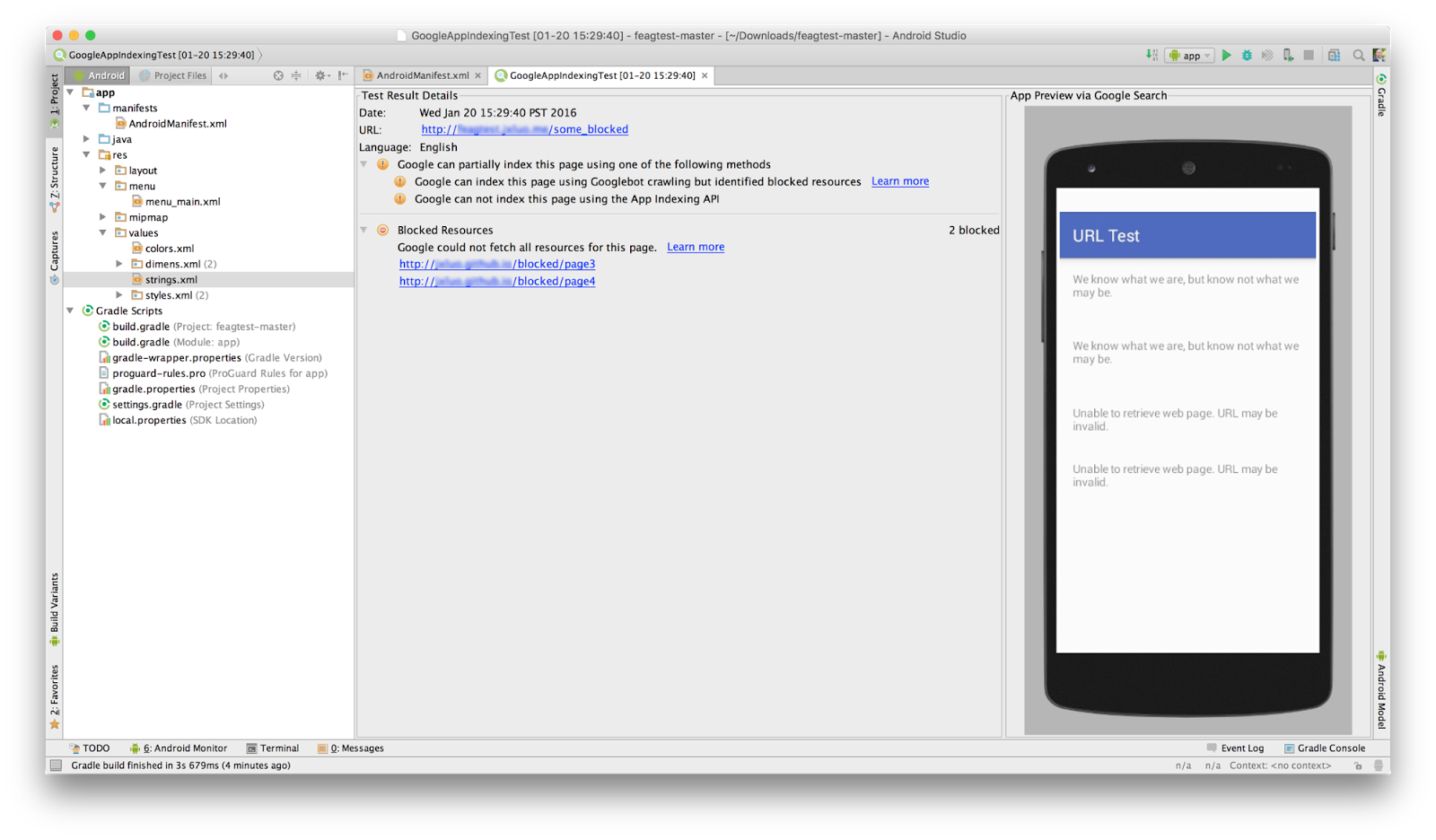This screenshot has height=840, width=1436.
Task: Collapse the Blocked Resources section
Action: point(363,230)
